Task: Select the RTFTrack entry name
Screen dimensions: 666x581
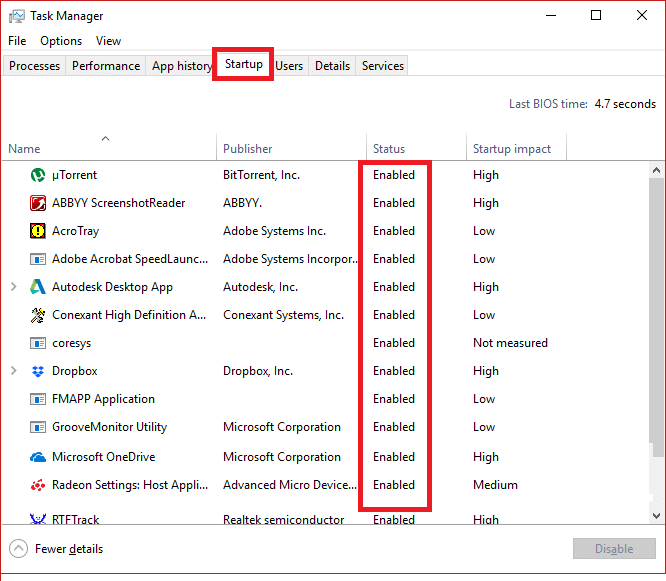Action: click(x=75, y=519)
